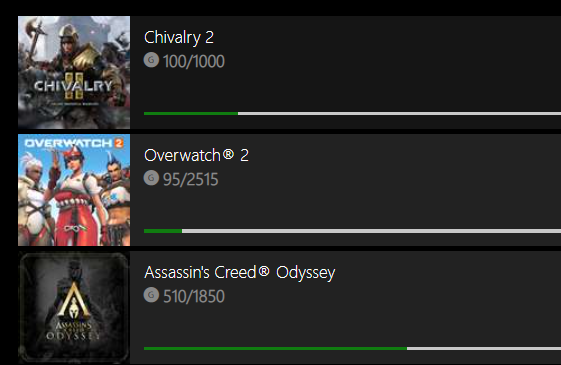Select the Overwatch 2 row empty area
561x365 pixels.
pyautogui.click(x=394, y=190)
